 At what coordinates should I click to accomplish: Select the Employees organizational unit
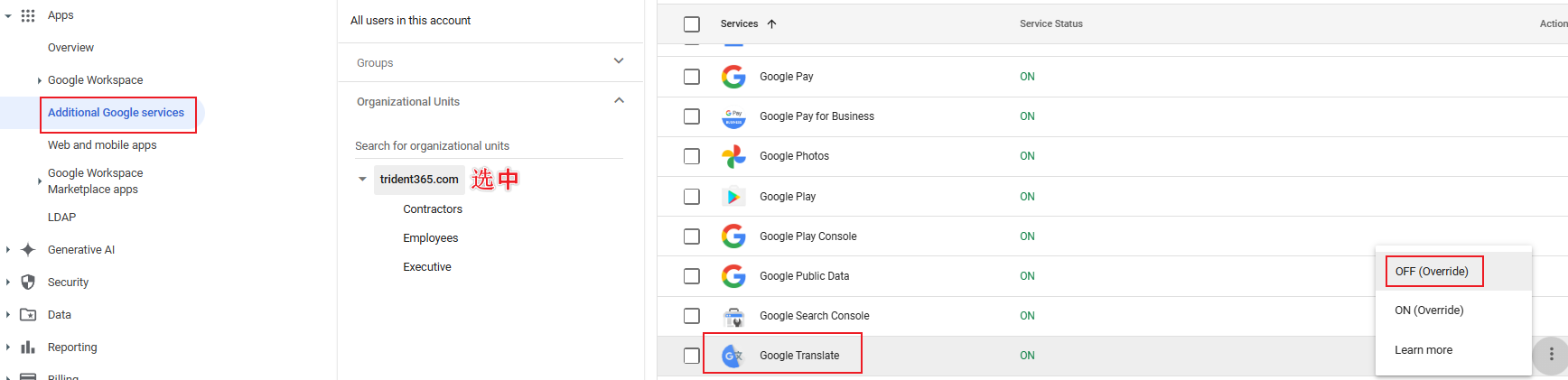point(431,238)
